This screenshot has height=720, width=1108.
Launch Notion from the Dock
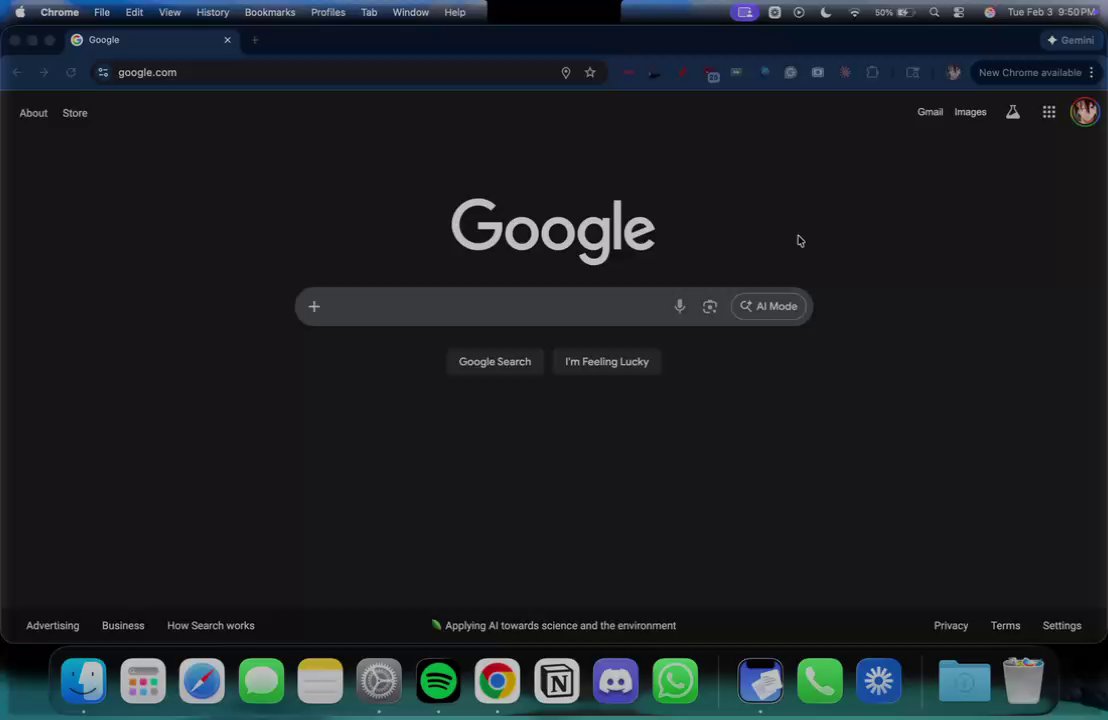click(557, 681)
